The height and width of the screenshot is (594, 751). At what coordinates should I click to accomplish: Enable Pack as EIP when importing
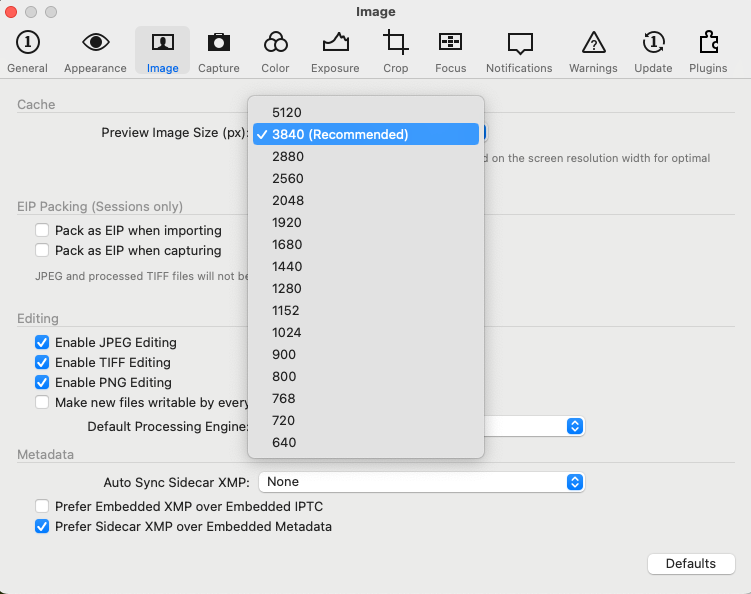42,230
